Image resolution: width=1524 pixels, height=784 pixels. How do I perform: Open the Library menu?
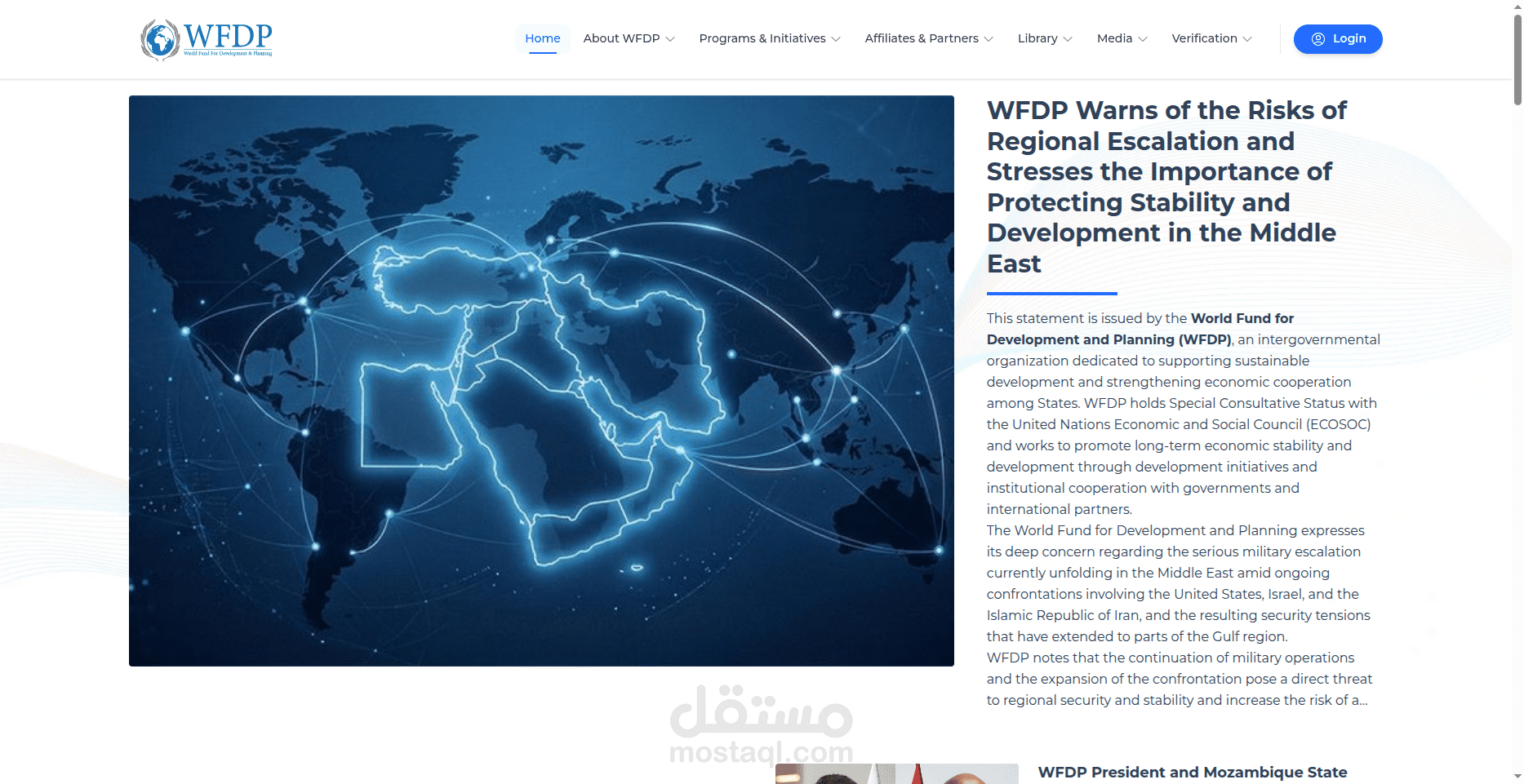(1045, 38)
